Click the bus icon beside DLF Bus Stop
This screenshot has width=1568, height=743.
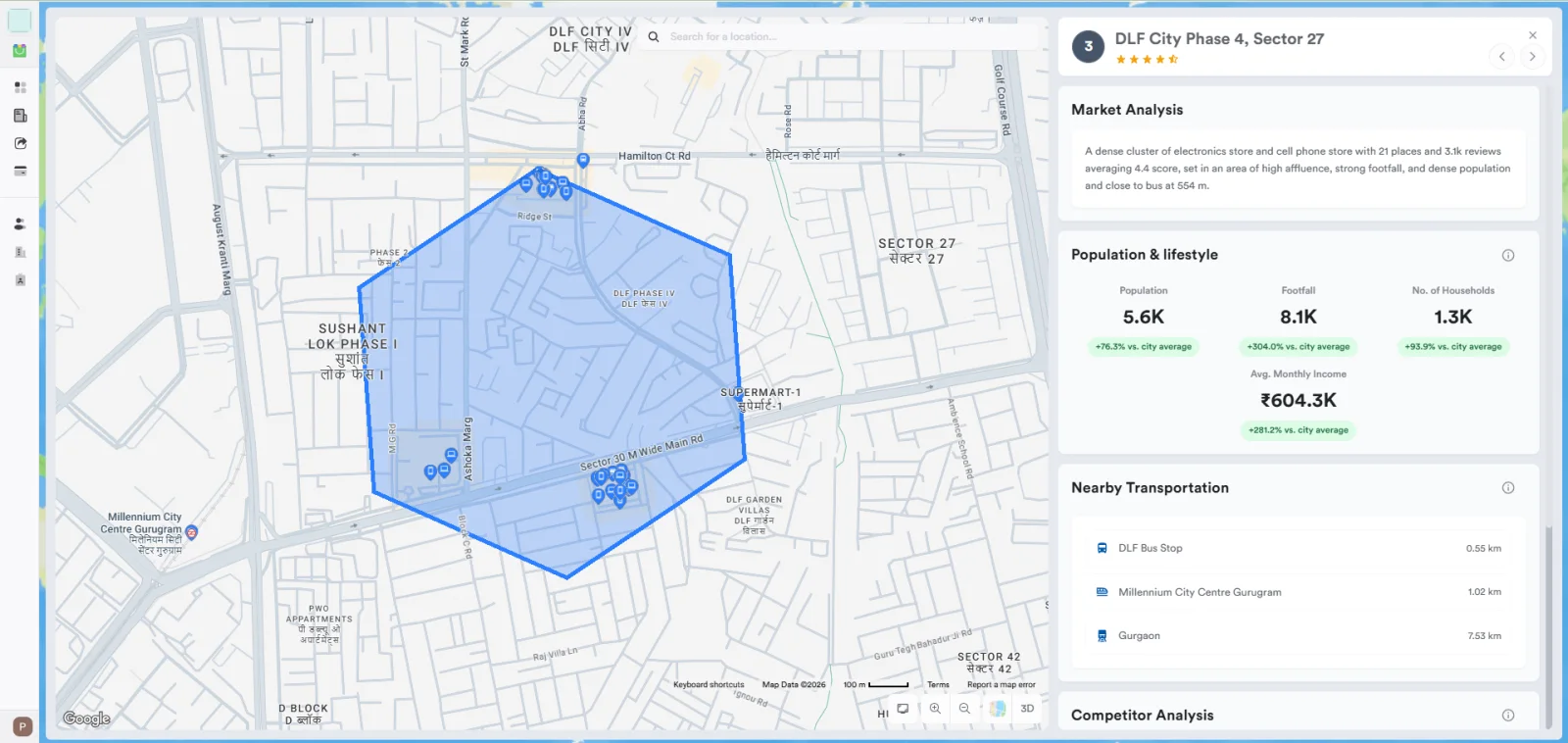tap(1102, 549)
